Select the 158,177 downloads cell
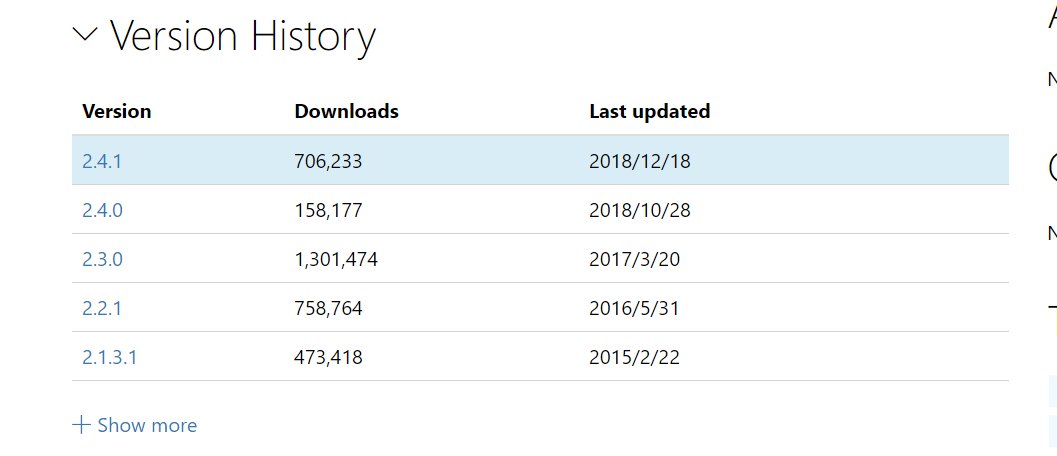This screenshot has width=1057, height=456. 328,210
